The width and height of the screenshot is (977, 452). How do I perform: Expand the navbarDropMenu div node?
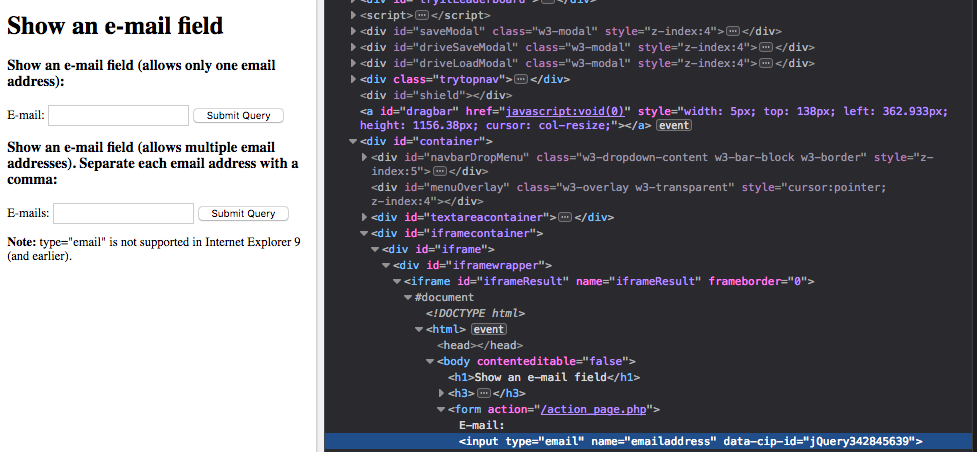pyautogui.click(x=365, y=157)
